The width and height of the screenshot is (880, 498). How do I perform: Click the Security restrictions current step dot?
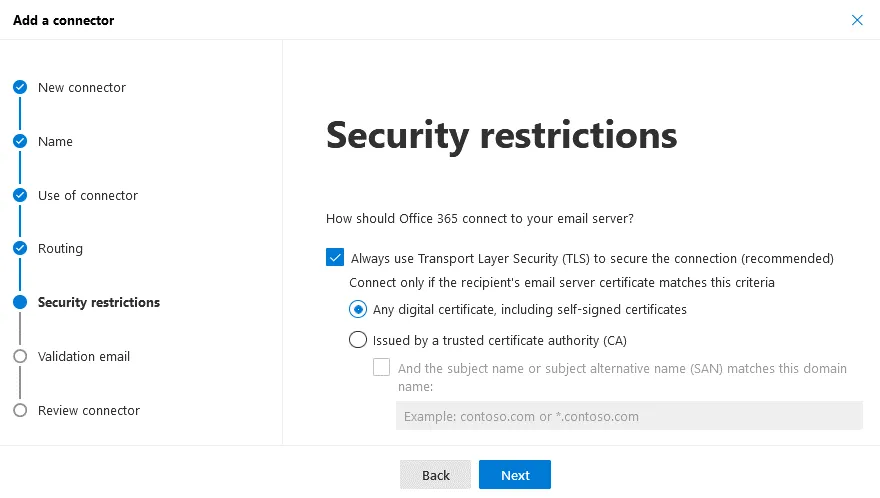[x=20, y=302]
